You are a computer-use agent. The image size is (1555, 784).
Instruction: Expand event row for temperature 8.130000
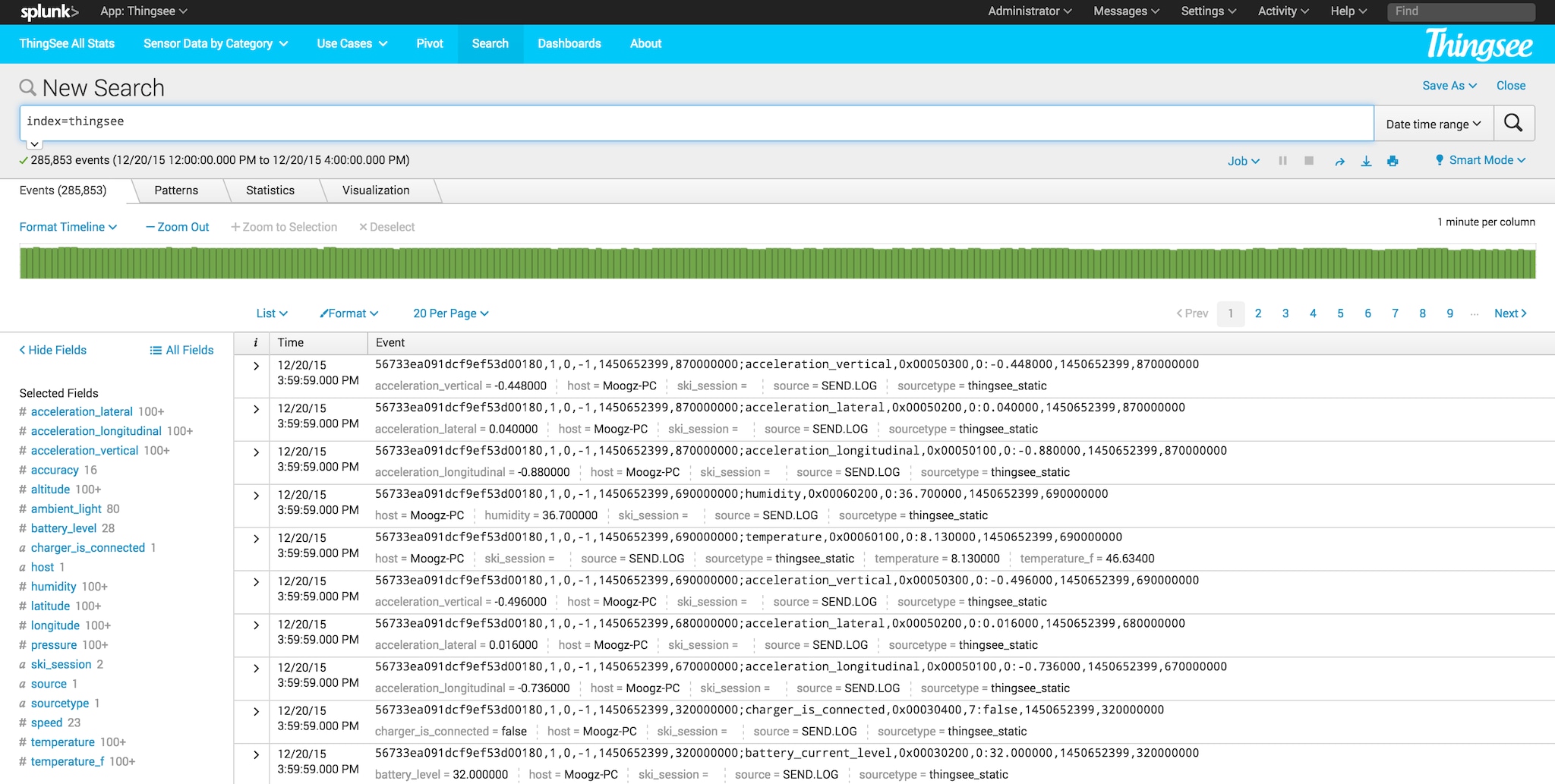coord(256,539)
